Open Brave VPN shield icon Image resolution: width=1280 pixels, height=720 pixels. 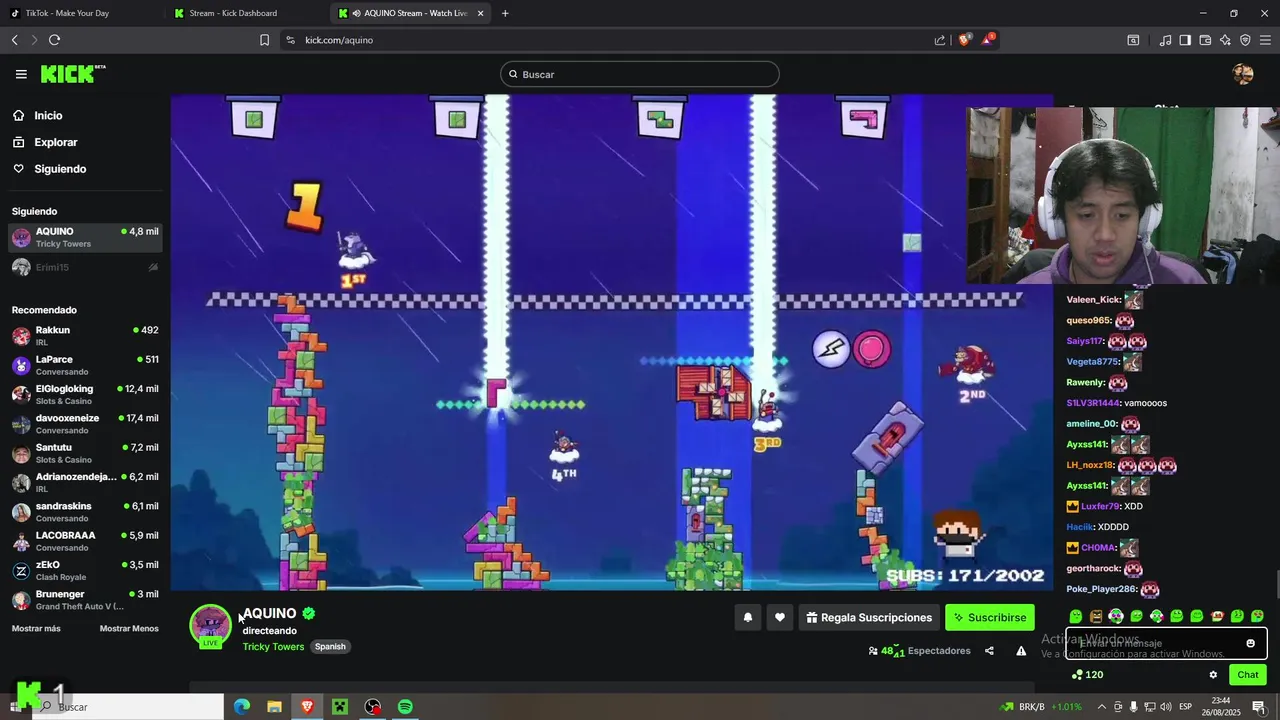point(1245,40)
